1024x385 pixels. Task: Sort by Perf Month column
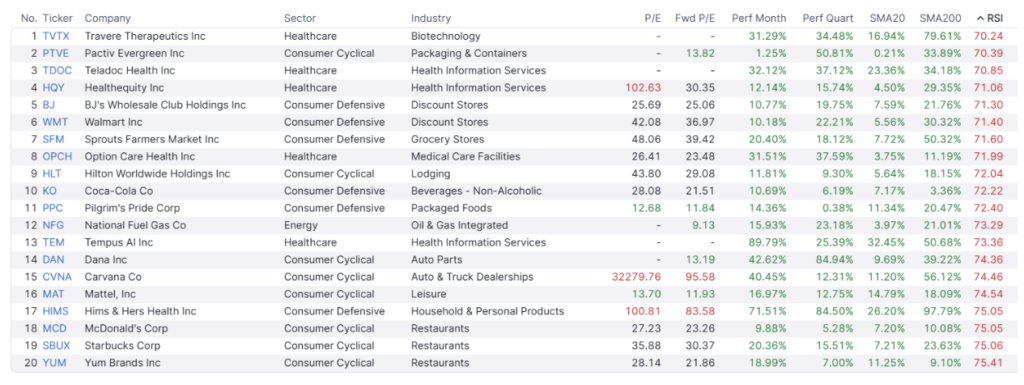[759, 18]
